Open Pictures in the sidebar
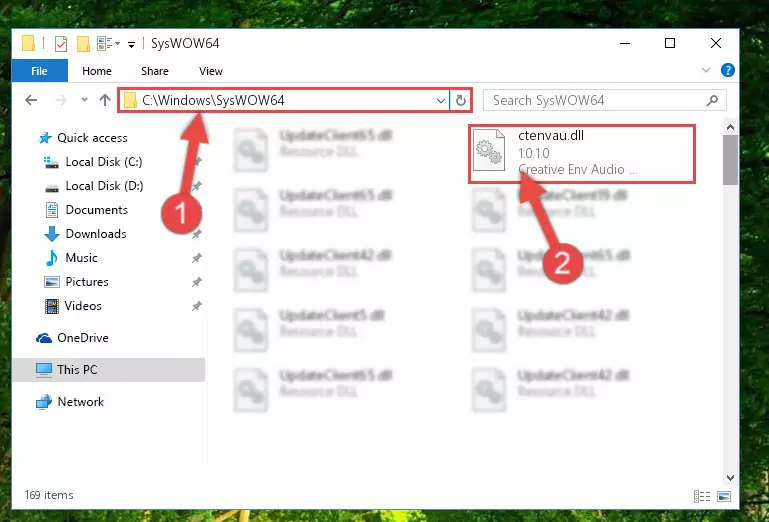 [x=87, y=282]
